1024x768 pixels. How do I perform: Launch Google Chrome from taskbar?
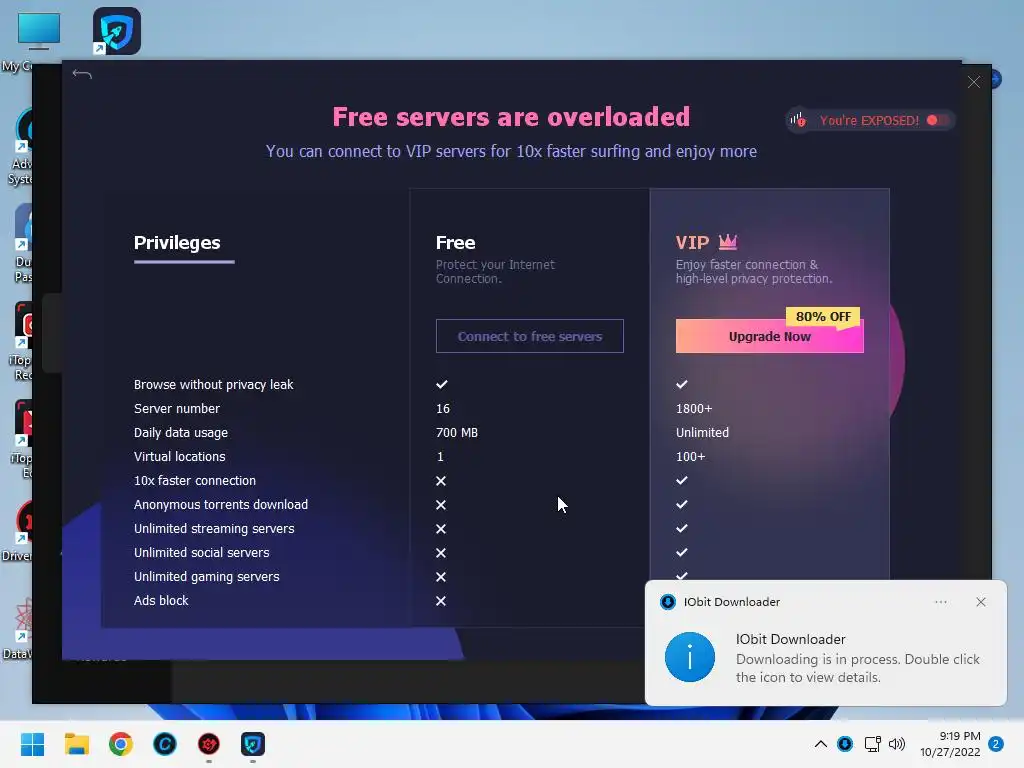(121, 744)
